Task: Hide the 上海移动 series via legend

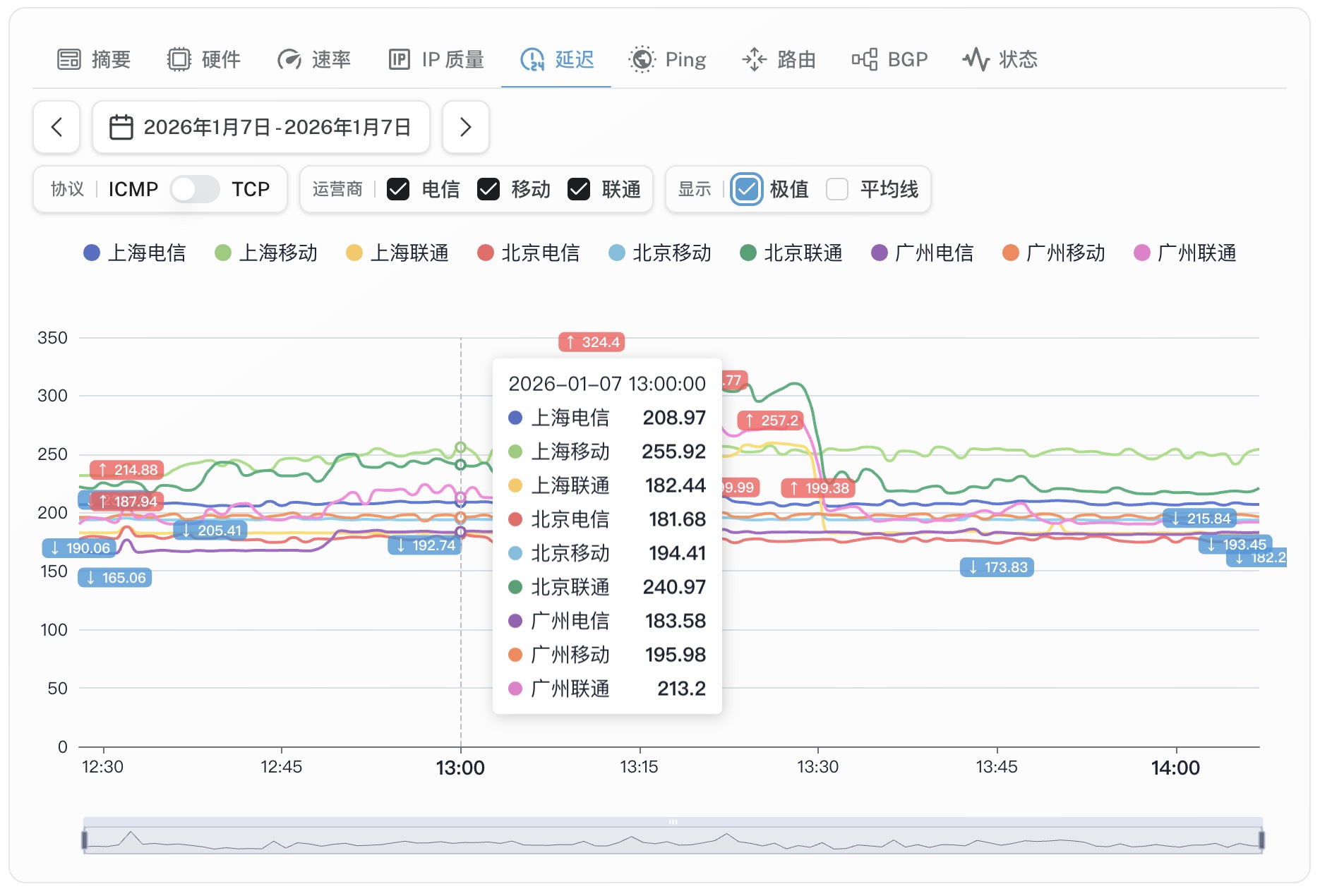Action: pyautogui.click(x=266, y=253)
